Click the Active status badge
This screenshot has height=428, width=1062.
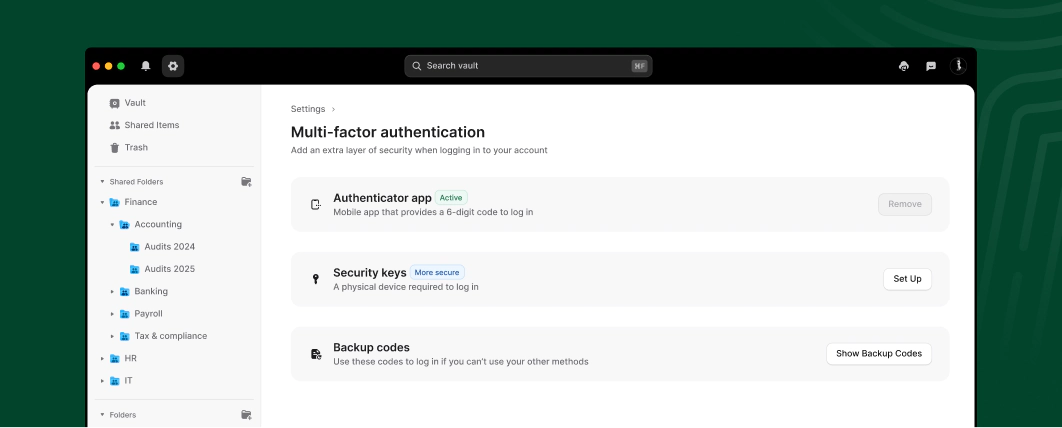coord(451,198)
